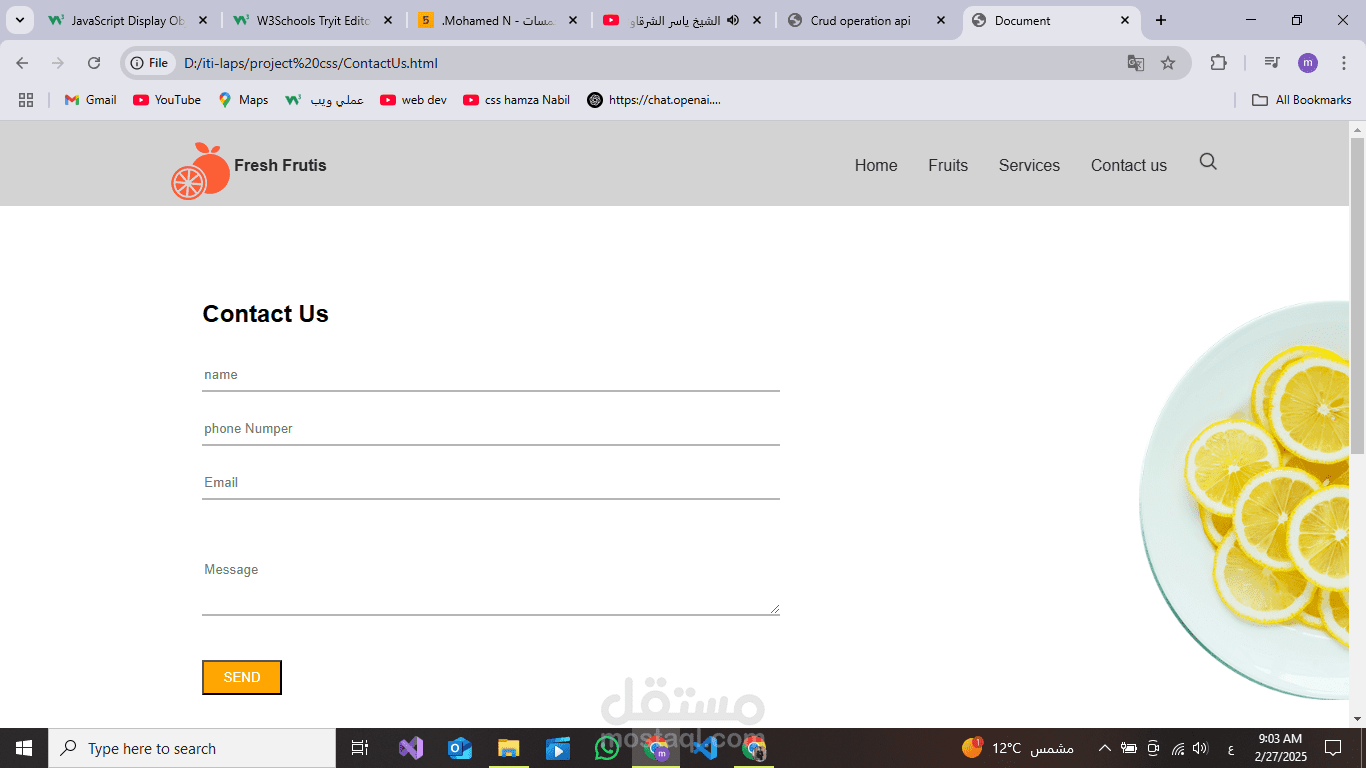This screenshot has height=768, width=1366.
Task: Open the Extensions puzzle icon
Action: 1218,63
